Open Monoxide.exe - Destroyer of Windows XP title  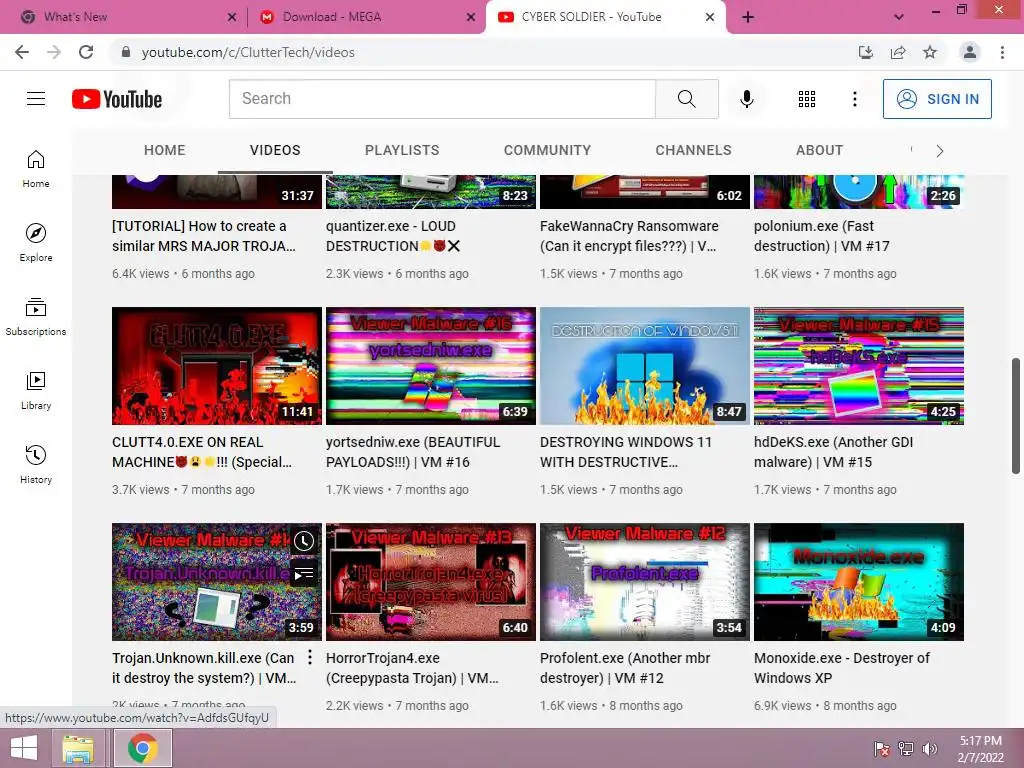click(842, 667)
